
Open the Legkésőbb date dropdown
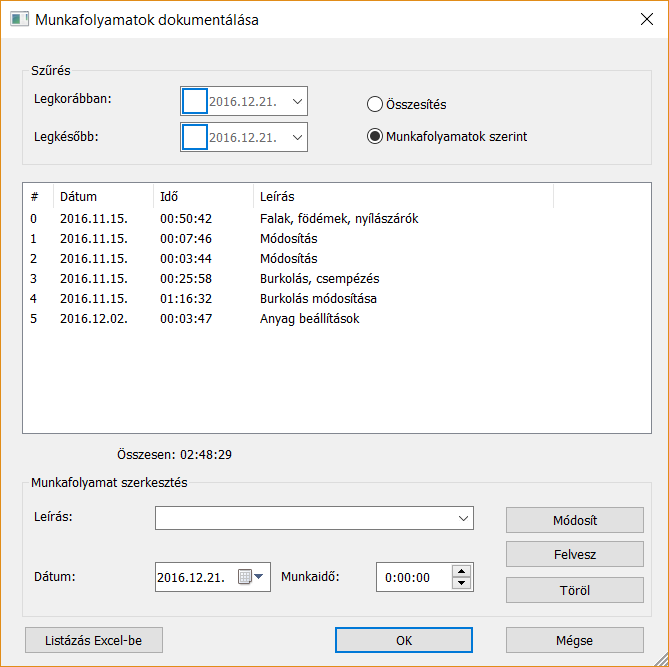point(296,137)
